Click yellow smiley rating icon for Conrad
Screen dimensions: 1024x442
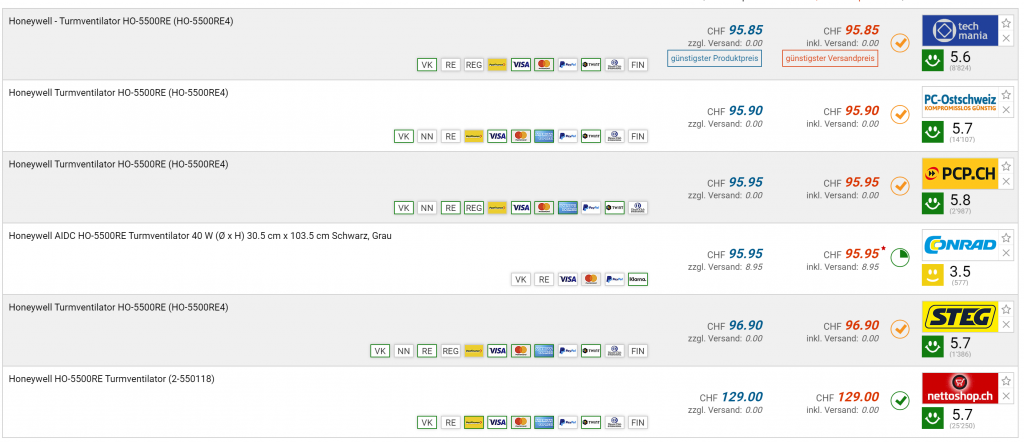coord(932,274)
